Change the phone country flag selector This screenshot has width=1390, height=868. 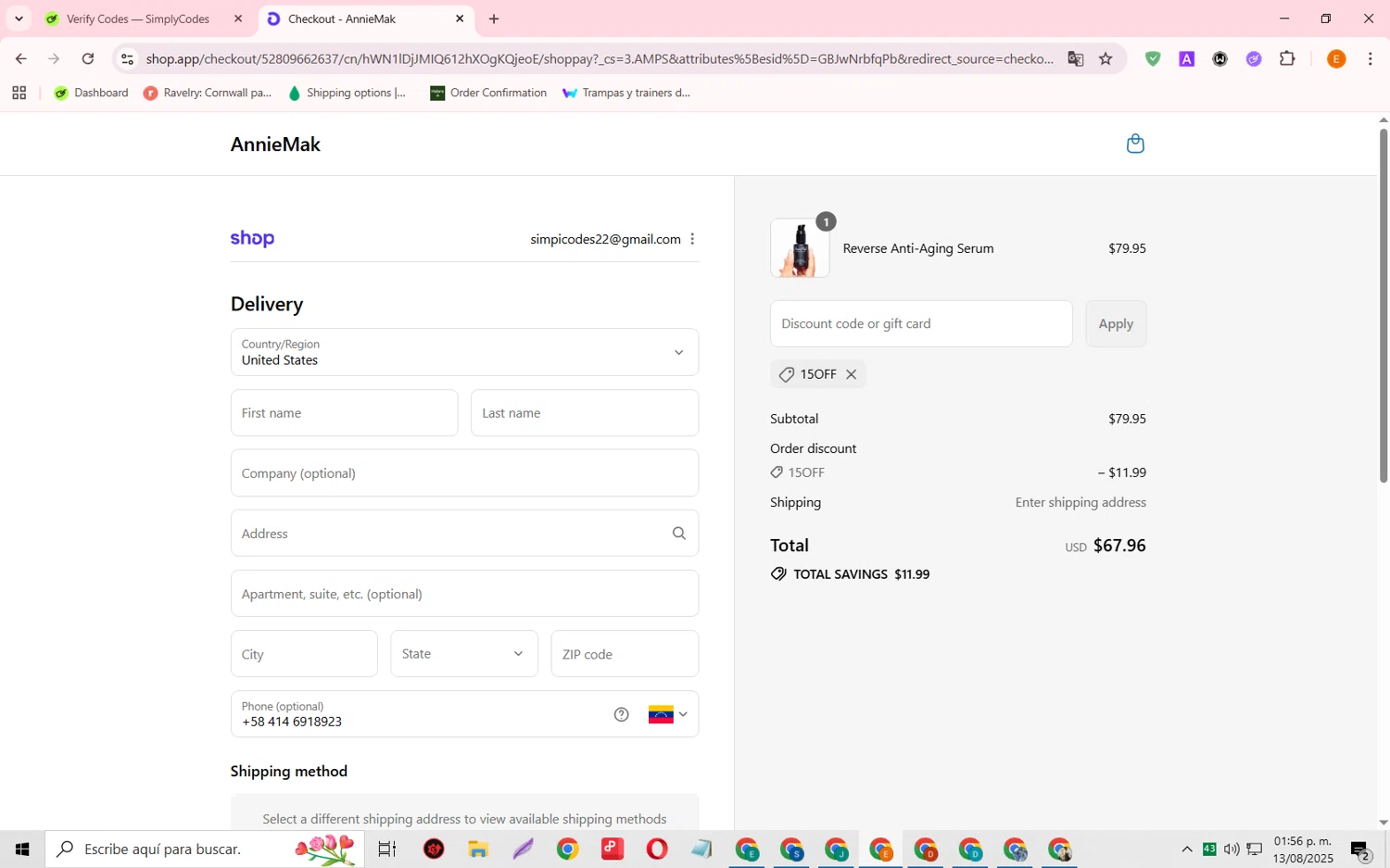668,714
